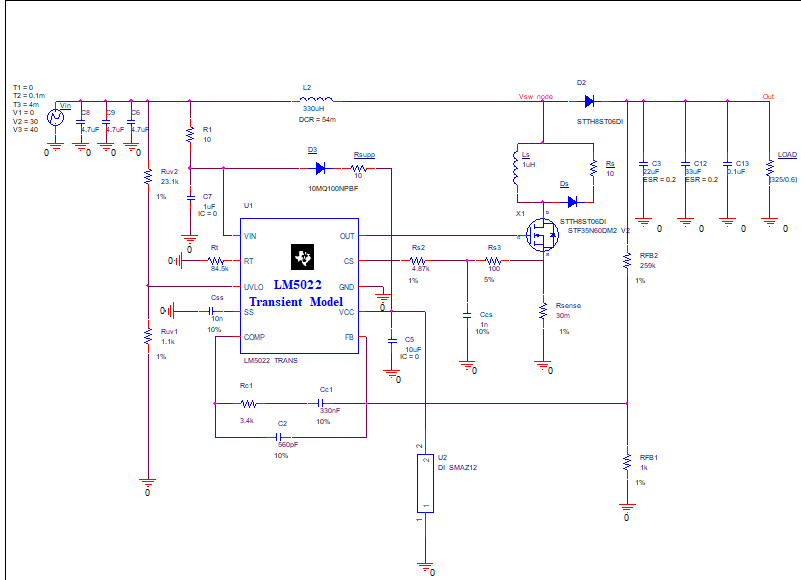The image size is (801, 580).
Task: Click the LM5022_TRANS part name
Action: click(x=271, y=360)
